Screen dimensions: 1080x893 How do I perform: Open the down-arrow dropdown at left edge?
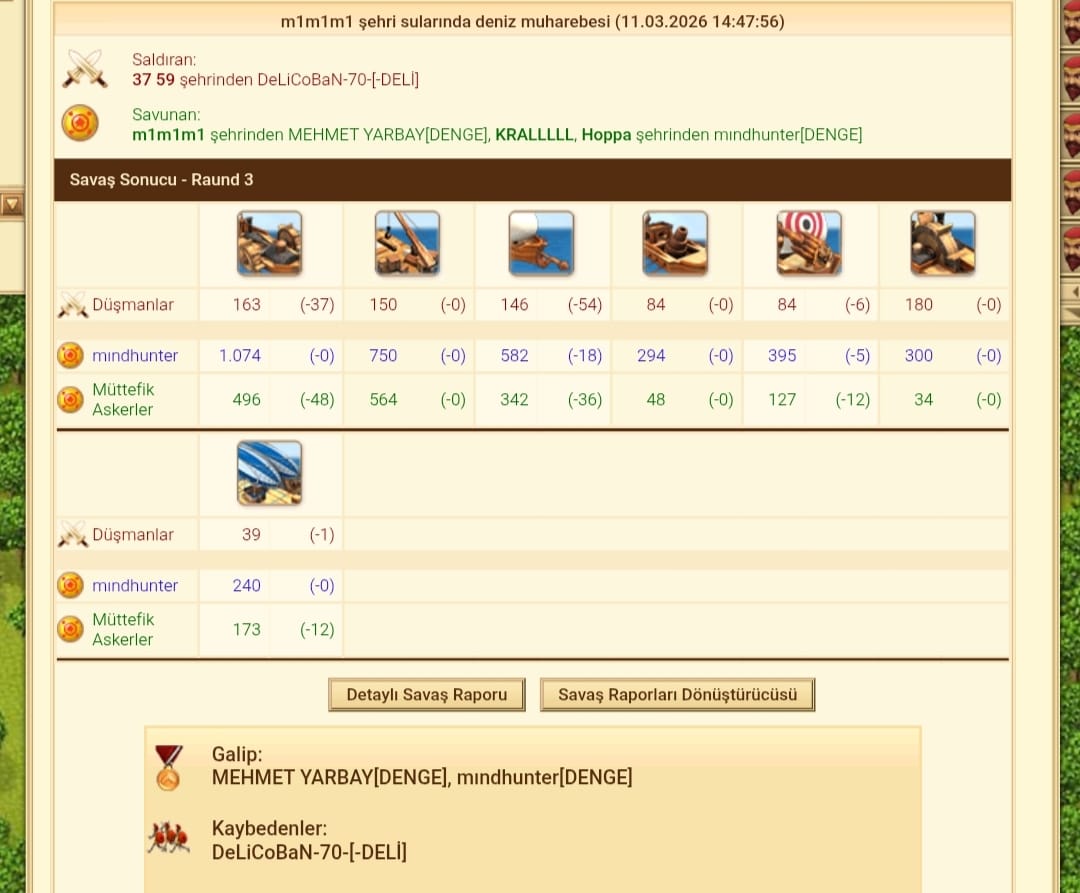coord(12,204)
